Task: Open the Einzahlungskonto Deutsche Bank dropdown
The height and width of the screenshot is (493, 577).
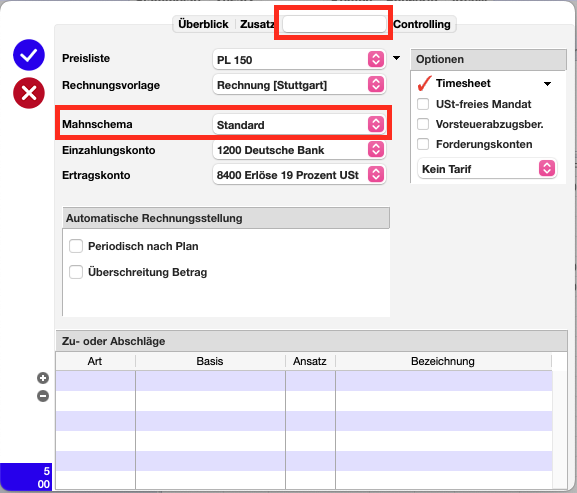Action: pyautogui.click(x=299, y=150)
